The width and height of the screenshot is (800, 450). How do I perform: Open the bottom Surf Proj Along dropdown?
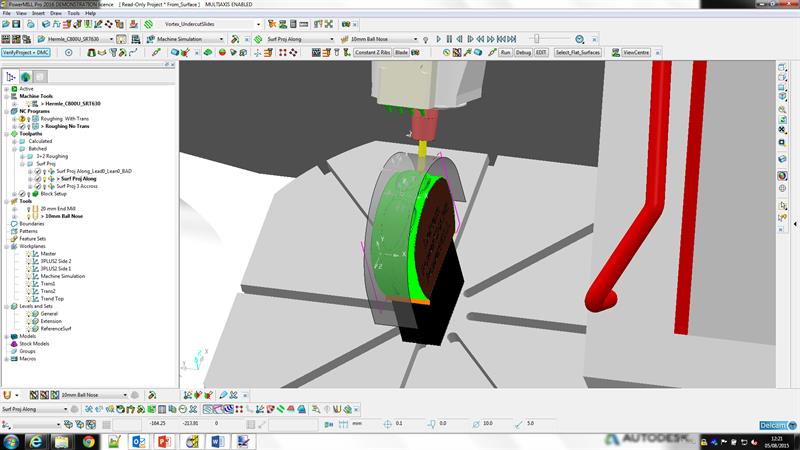(x=65, y=409)
